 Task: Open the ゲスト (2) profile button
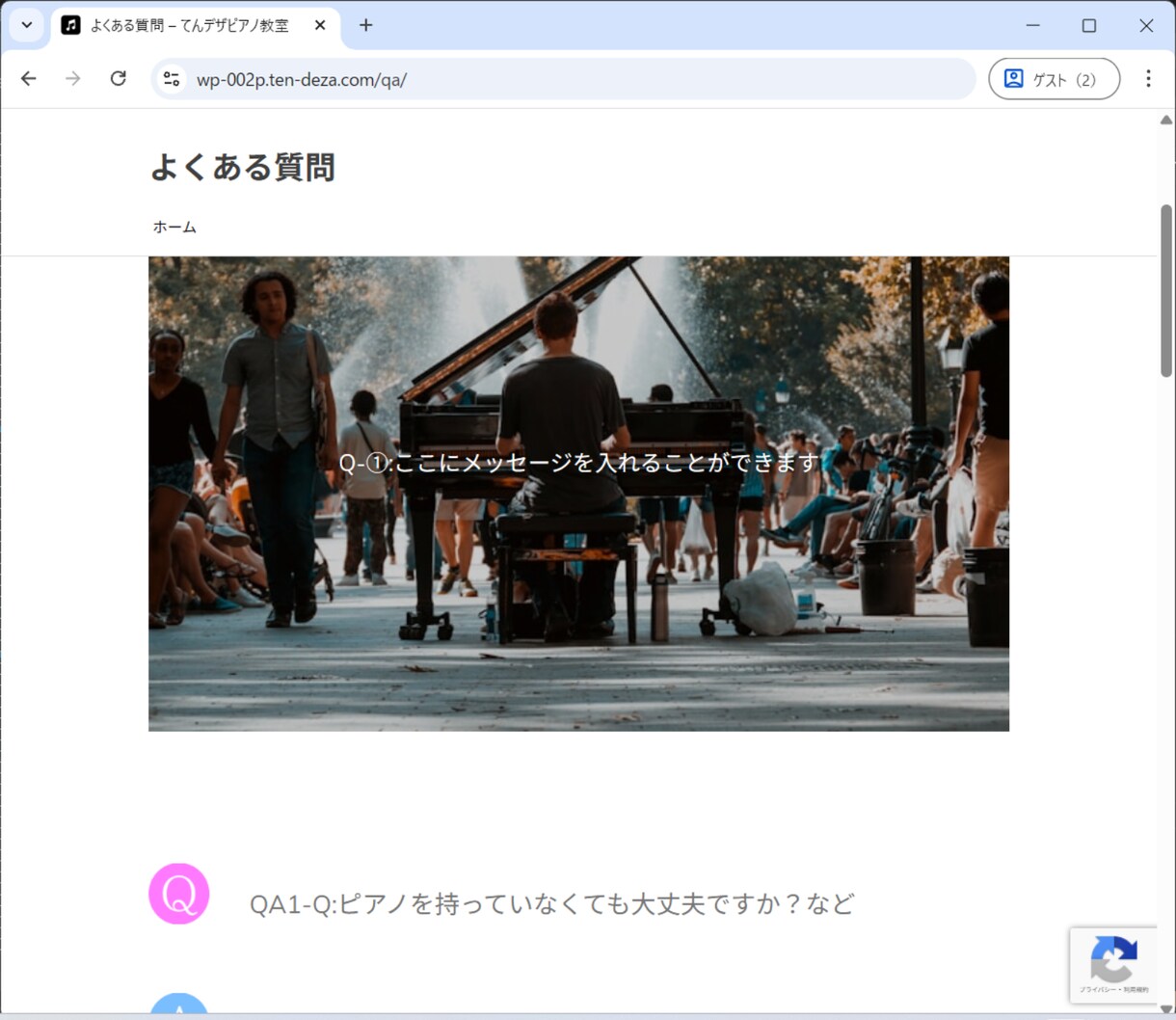pos(1055,79)
